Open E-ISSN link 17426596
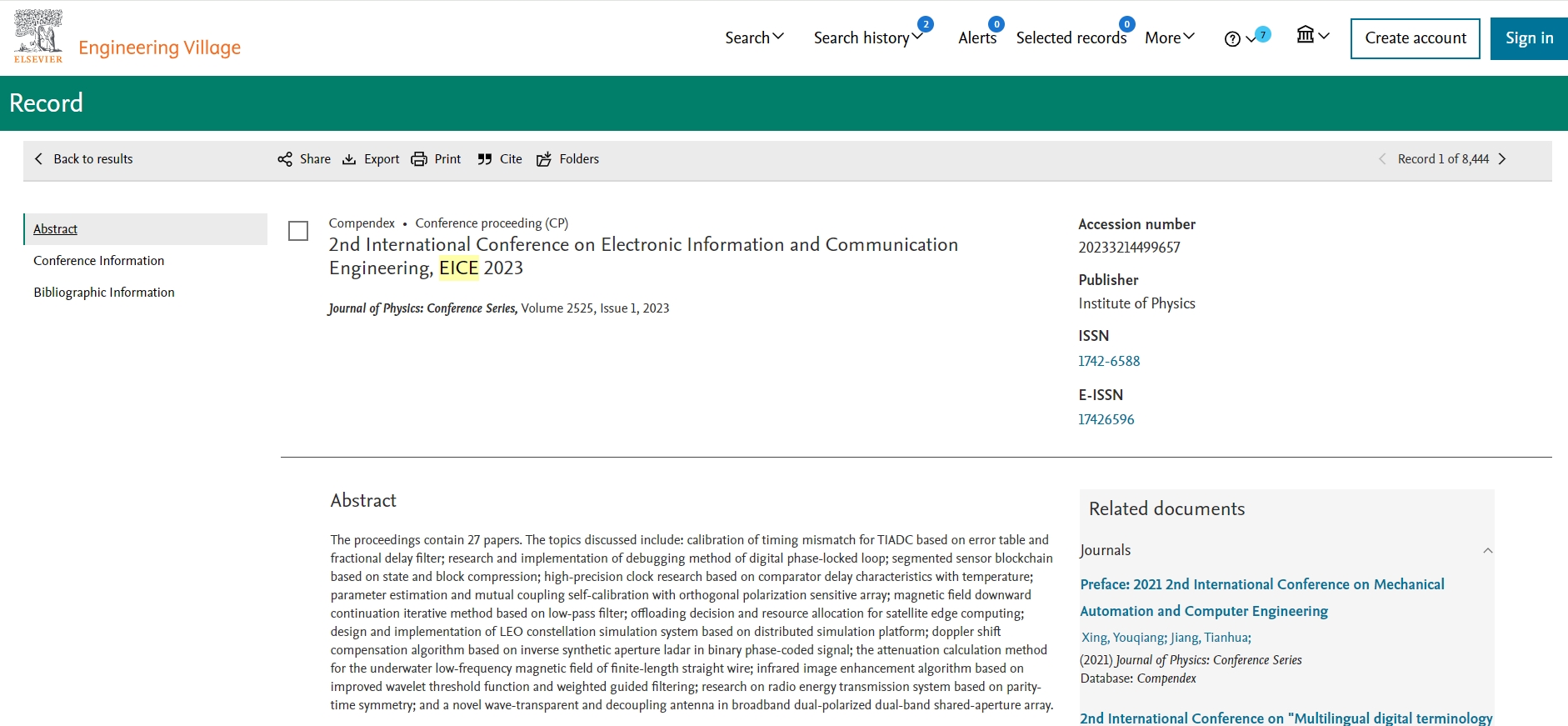This screenshot has width=1568, height=726. coord(1106,419)
